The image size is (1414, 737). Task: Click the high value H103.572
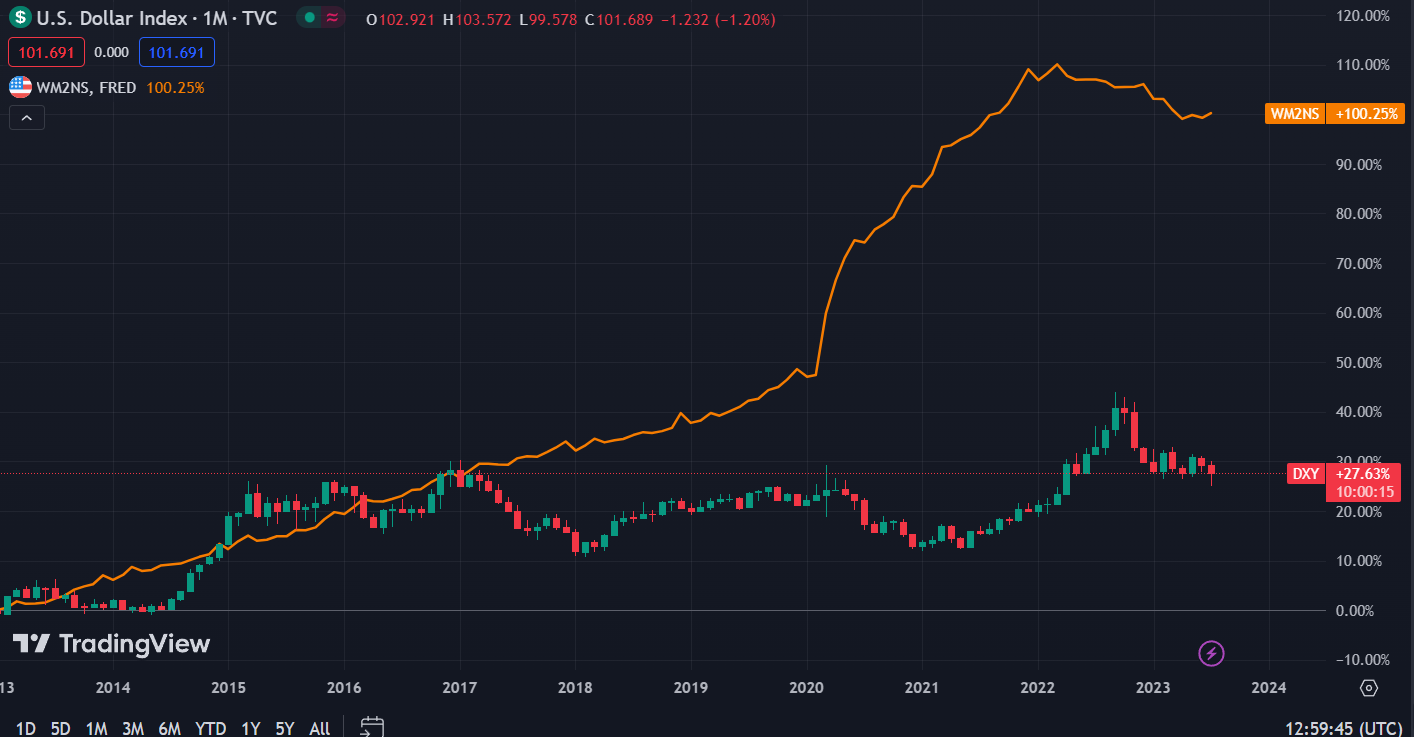(x=476, y=20)
